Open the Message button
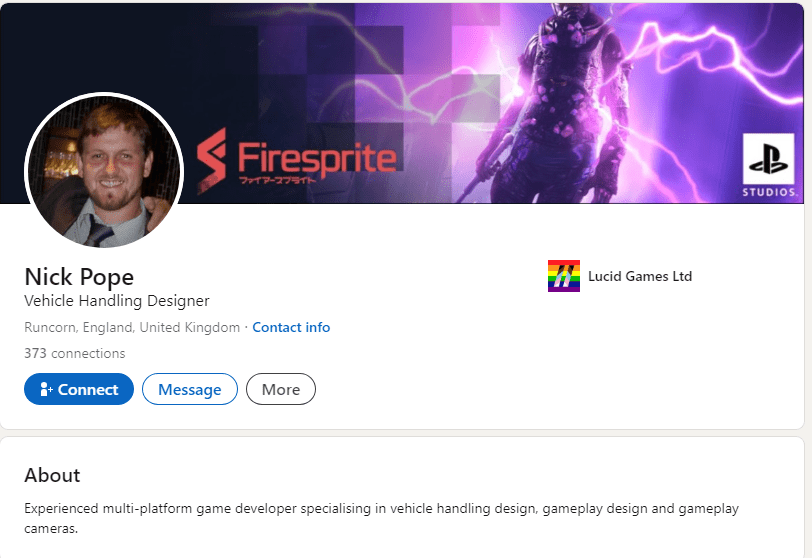The width and height of the screenshot is (812, 558). pos(190,389)
